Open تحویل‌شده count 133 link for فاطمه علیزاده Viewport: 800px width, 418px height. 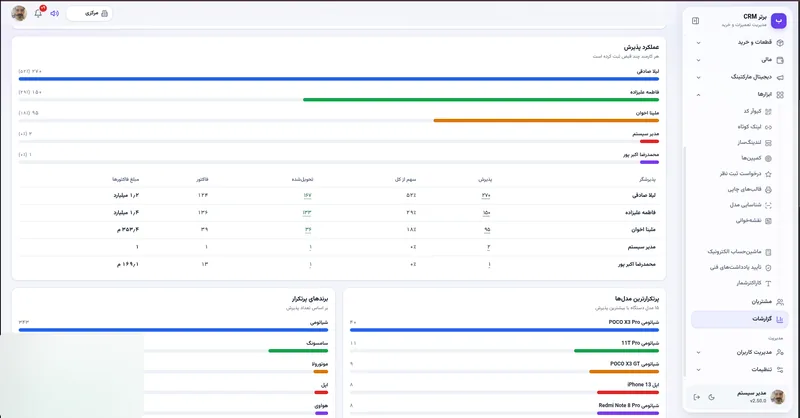307,213
